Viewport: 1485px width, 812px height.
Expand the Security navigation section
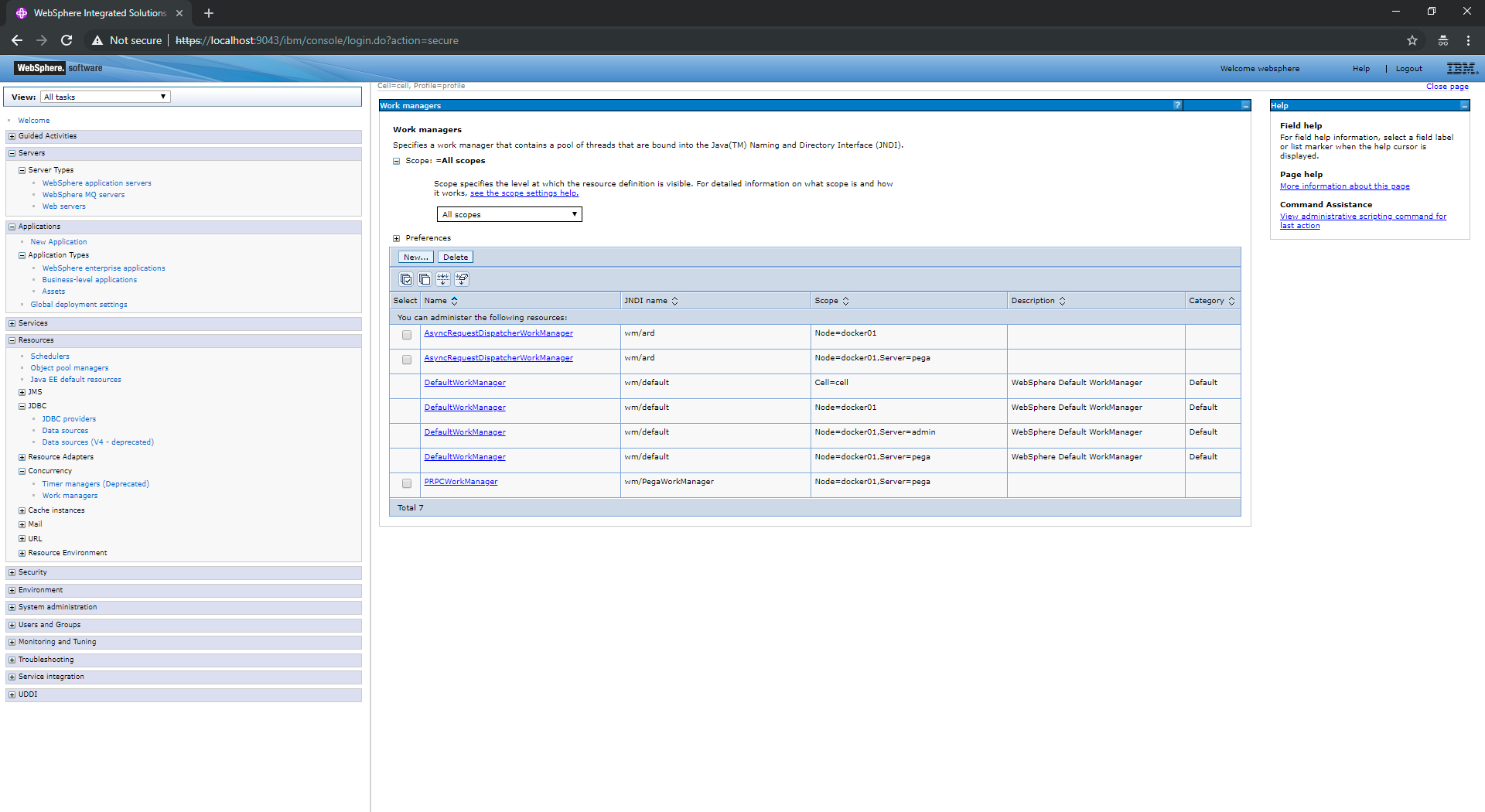coord(12,572)
